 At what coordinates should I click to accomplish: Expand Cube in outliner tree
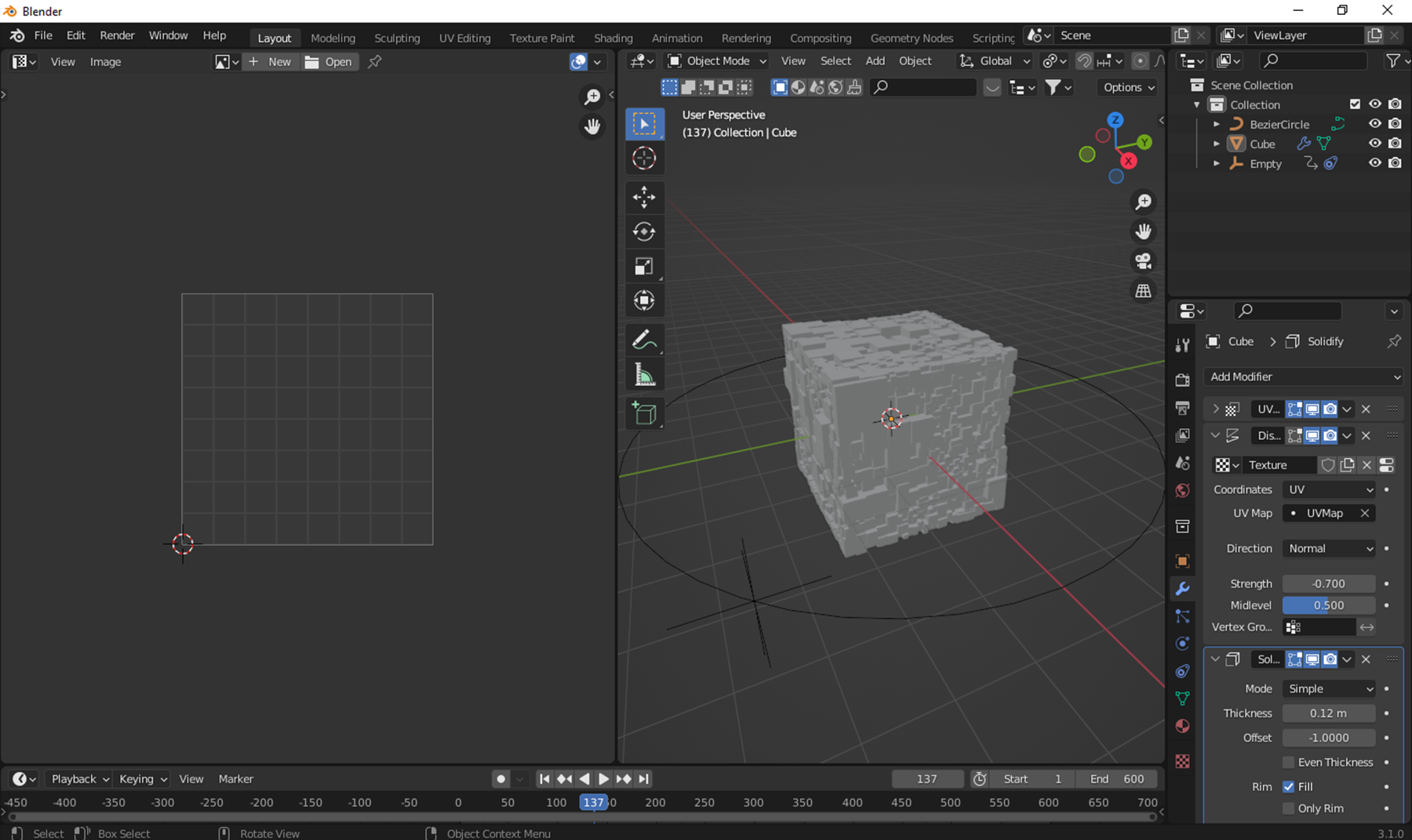tap(1217, 144)
